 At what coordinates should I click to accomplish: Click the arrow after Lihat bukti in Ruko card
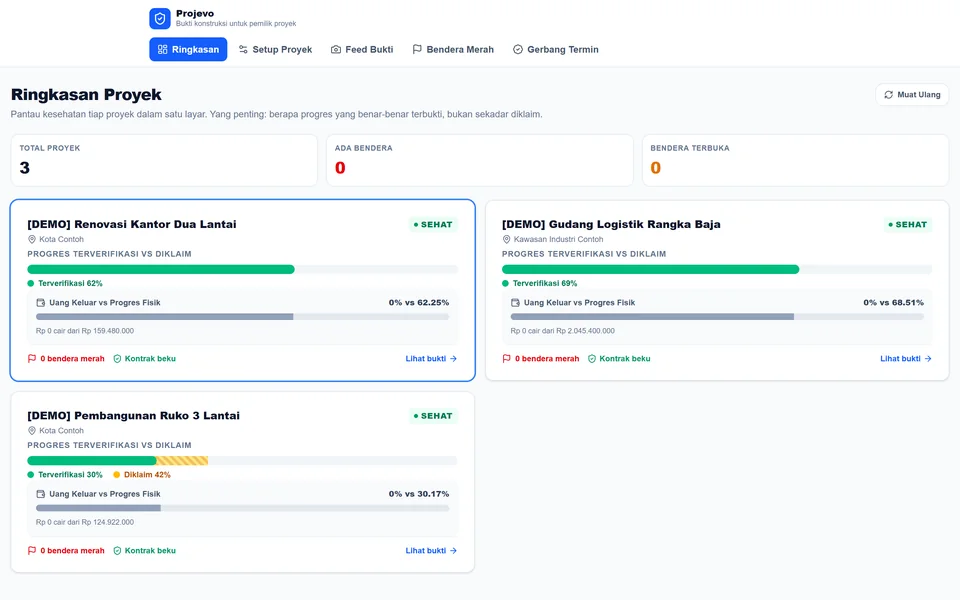point(453,550)
